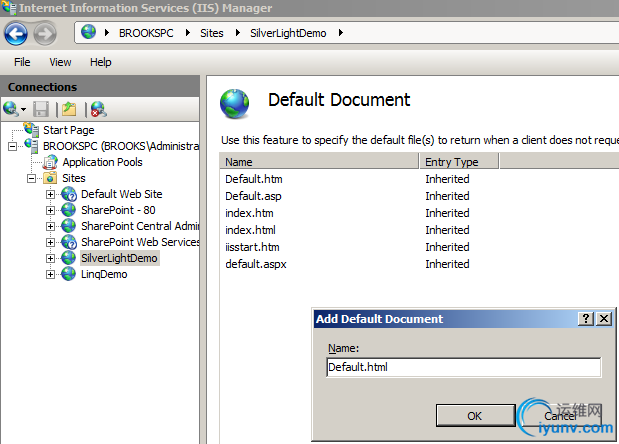Expand the SharePoint - 80 node
This screenshot has height=444, width=619.
click(x=50, y=210)
